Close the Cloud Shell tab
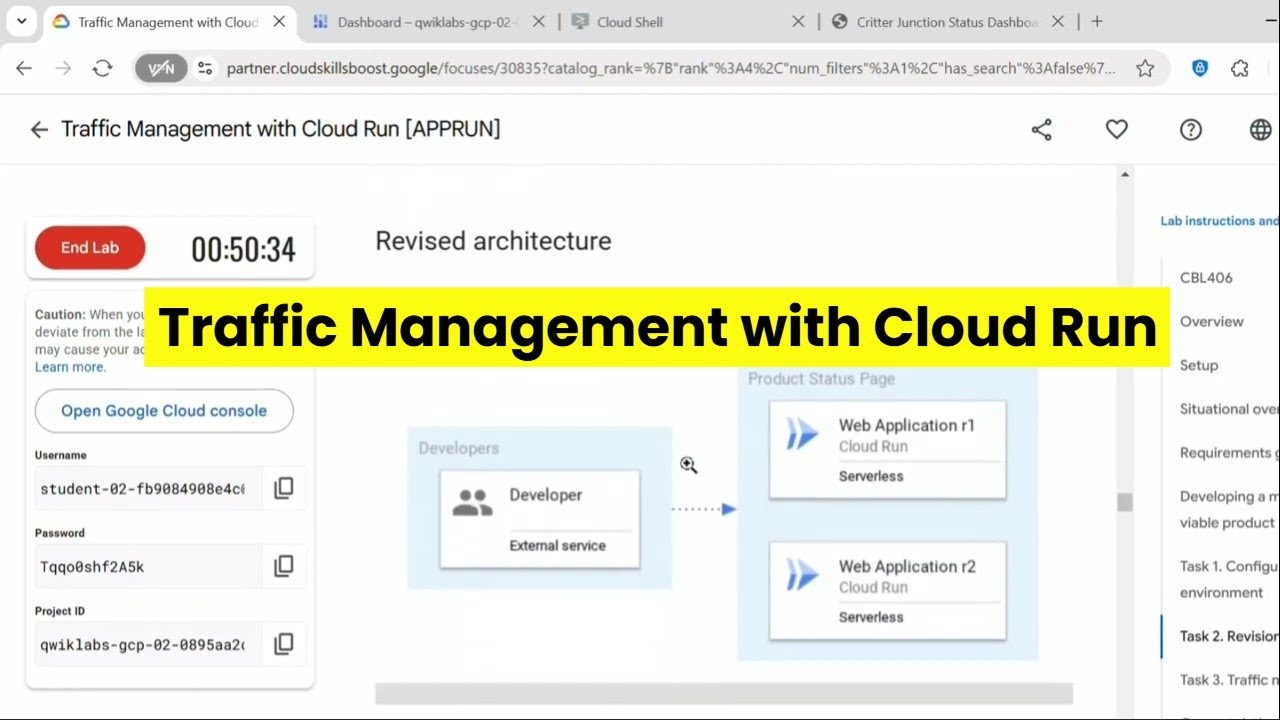Screen dimensions: 1280x720 pyautogui.click(x=798, y=21)
